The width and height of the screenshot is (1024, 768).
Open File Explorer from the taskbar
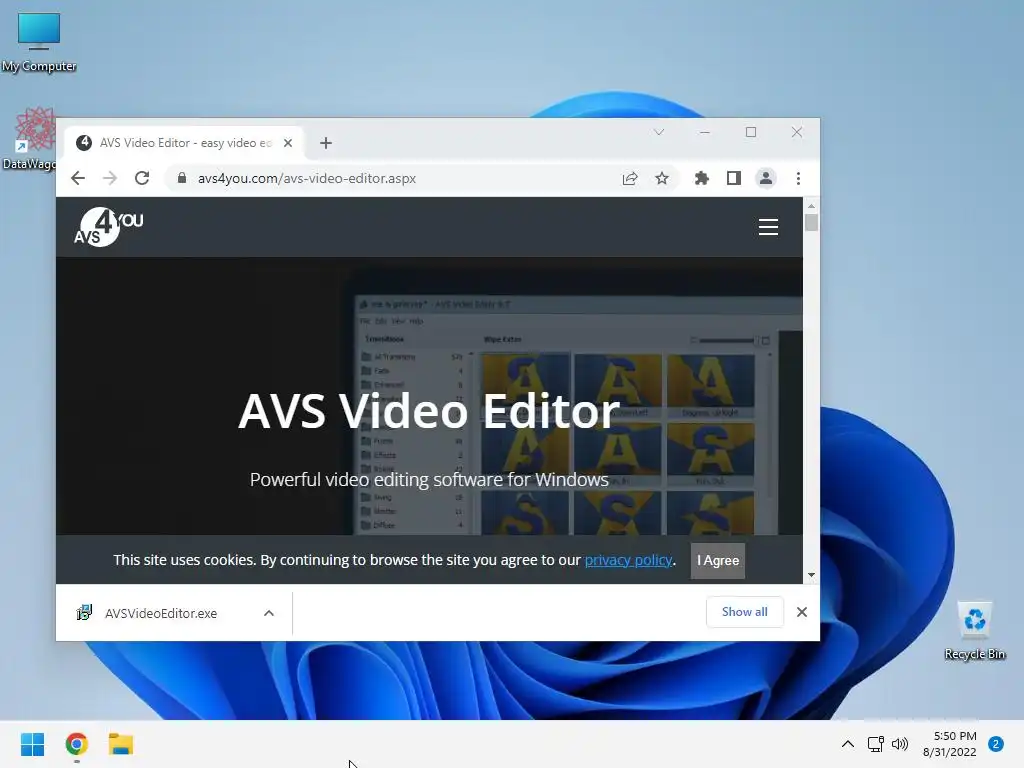(121, 744)
